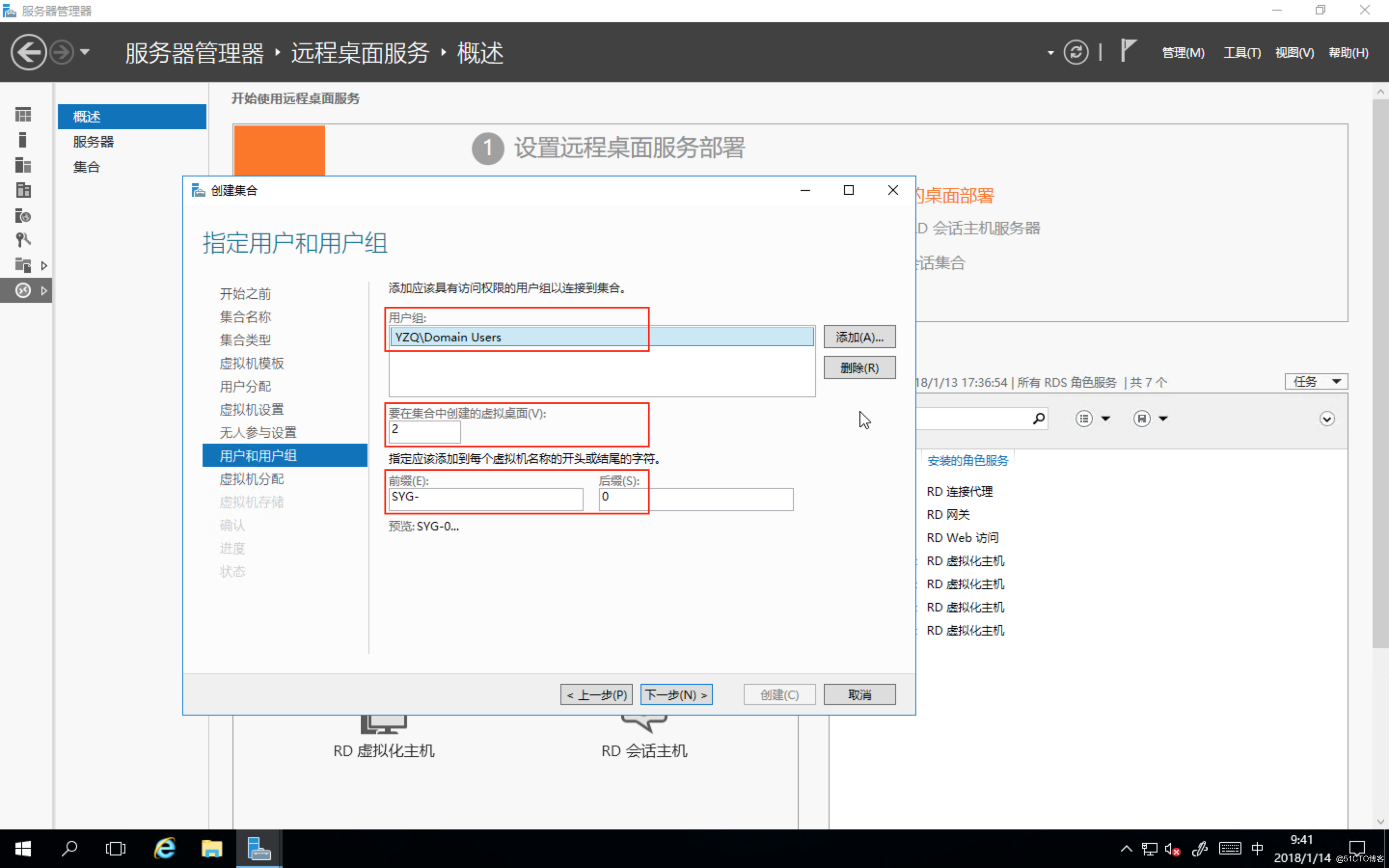Click the search magnifier icon in filter box
Screen dimensions: 1389x868
pyautogui.click(x=1038, y=419)
